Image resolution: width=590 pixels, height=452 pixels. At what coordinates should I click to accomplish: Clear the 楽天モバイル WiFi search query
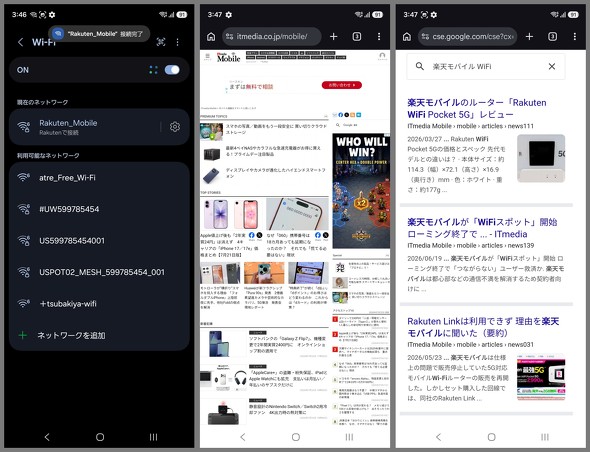(552, 67)
